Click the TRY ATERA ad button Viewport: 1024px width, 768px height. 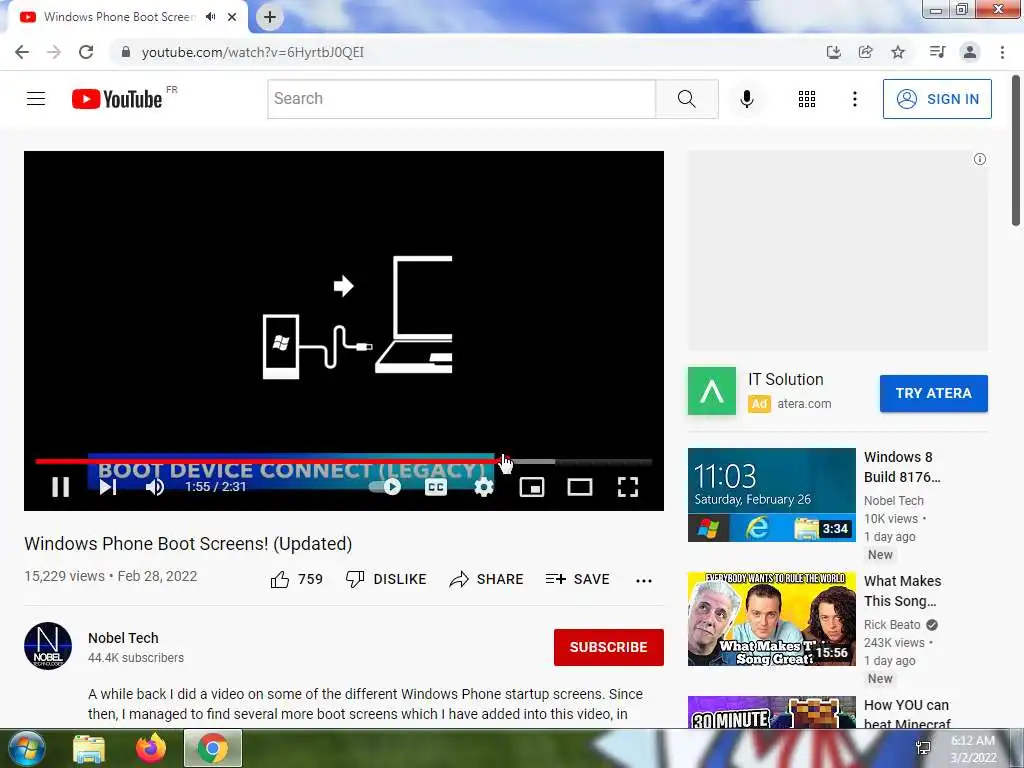933,393
